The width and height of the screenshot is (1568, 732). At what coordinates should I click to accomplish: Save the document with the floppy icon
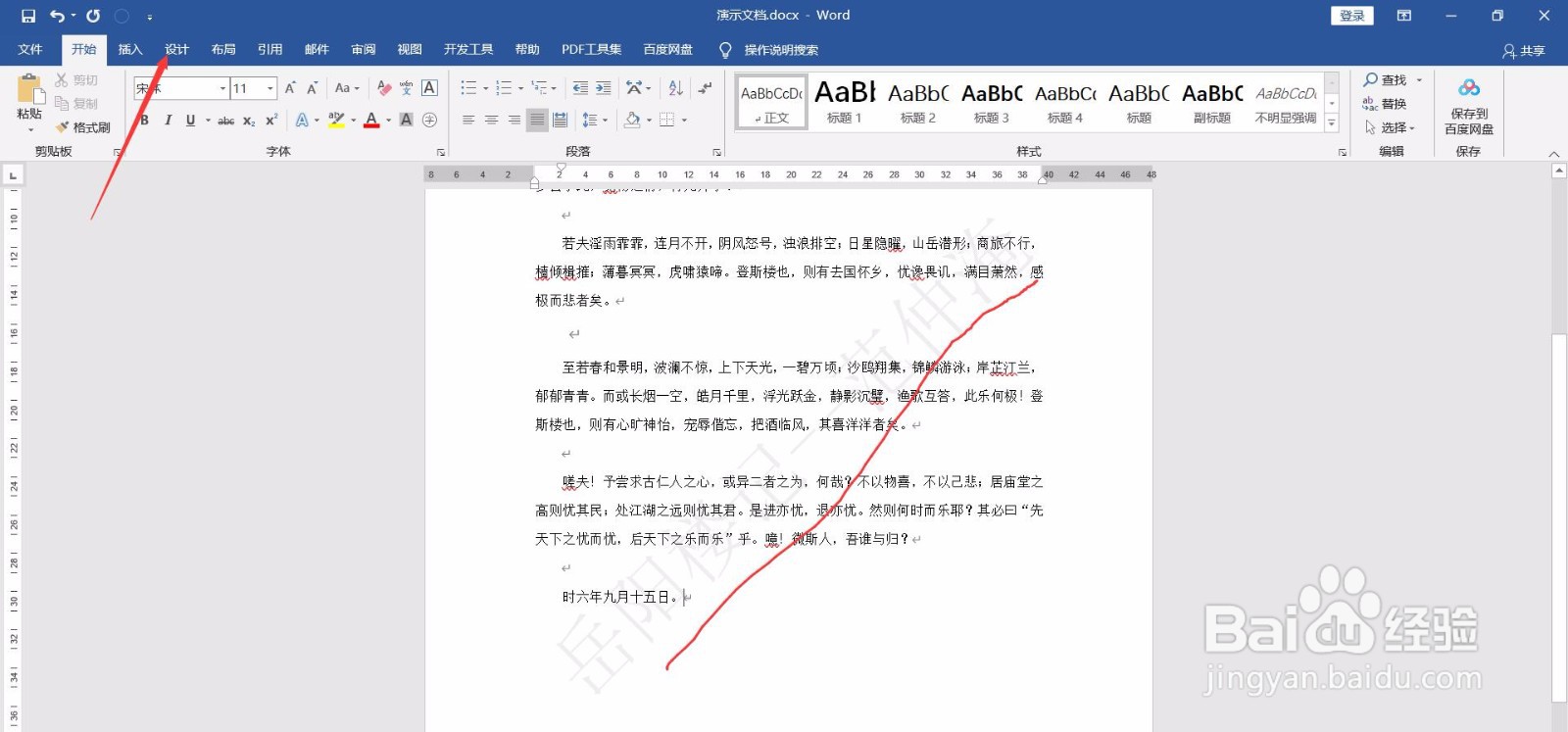(x=28, y=16)
